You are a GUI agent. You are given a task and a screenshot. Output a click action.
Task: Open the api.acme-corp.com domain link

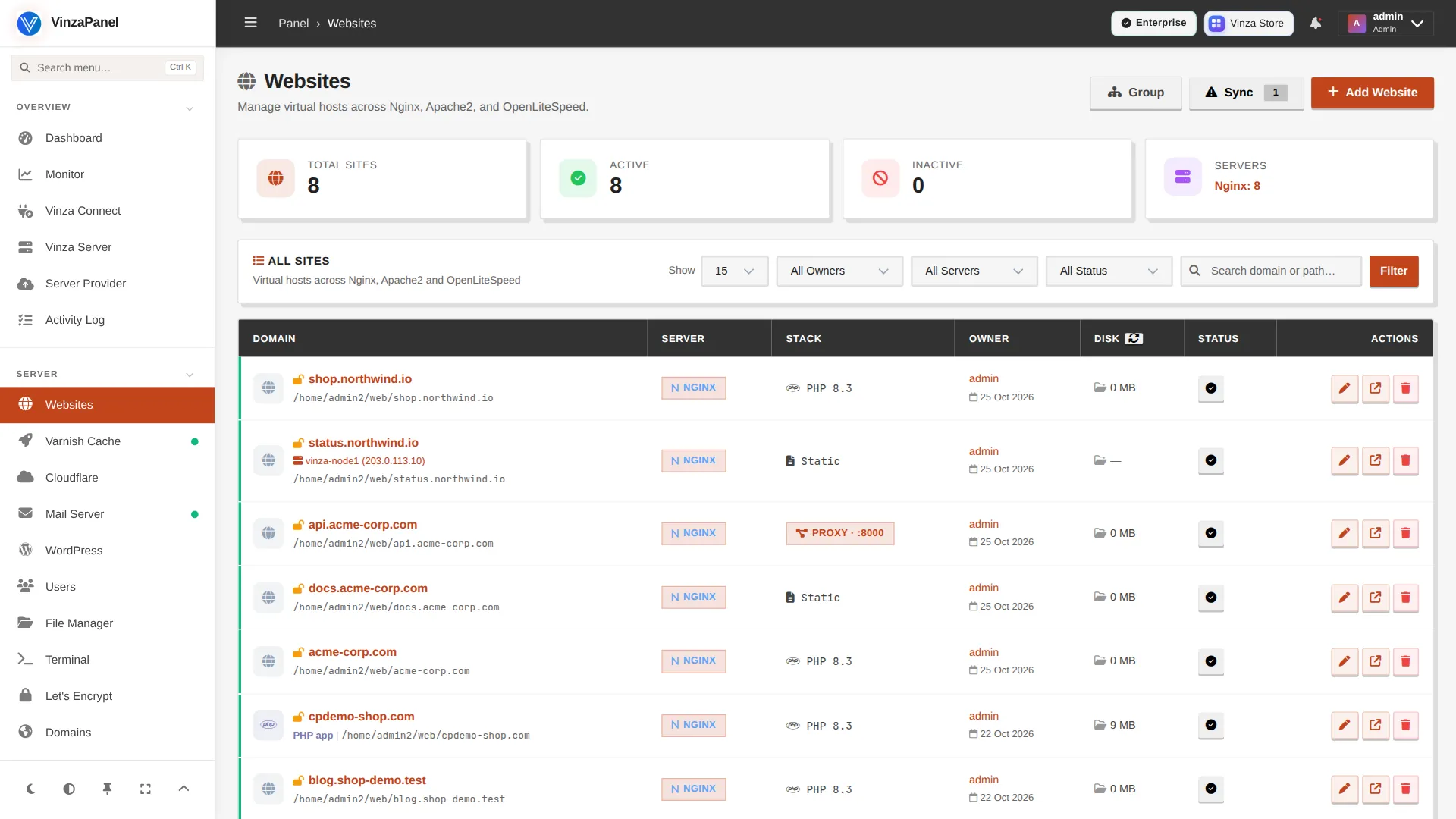[362, 525]
